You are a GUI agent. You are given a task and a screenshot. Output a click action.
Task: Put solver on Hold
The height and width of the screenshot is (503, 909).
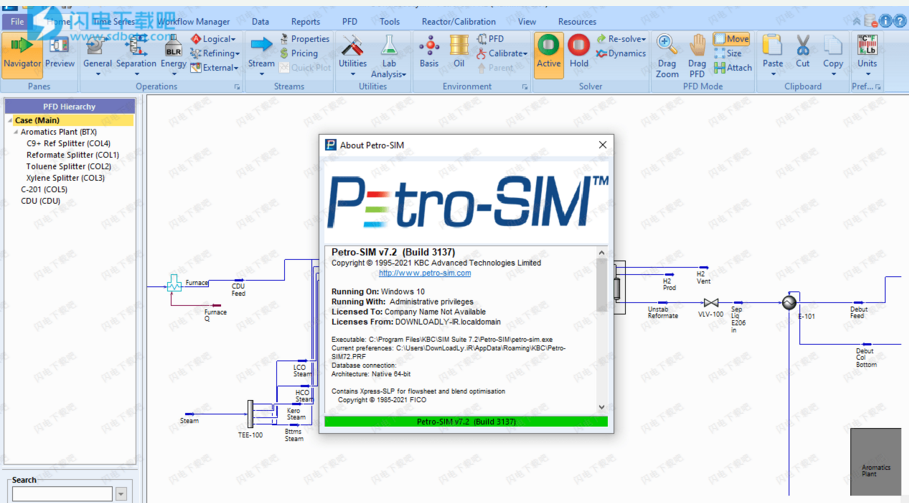pyautogui.click(x=579, y=52)
